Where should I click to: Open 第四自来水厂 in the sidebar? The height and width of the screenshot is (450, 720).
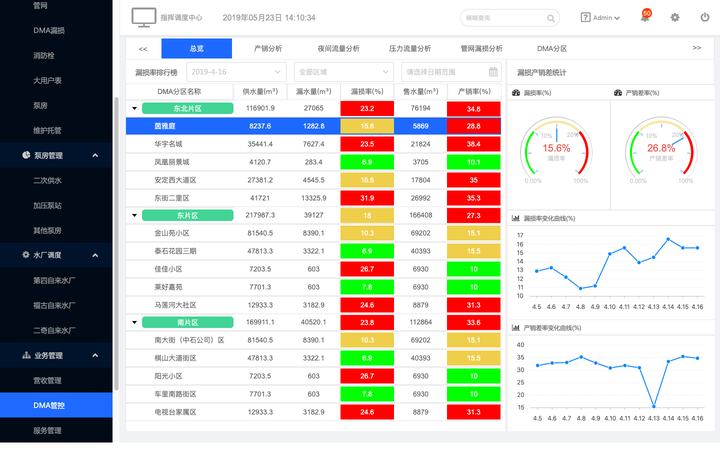tap(54, 280)
